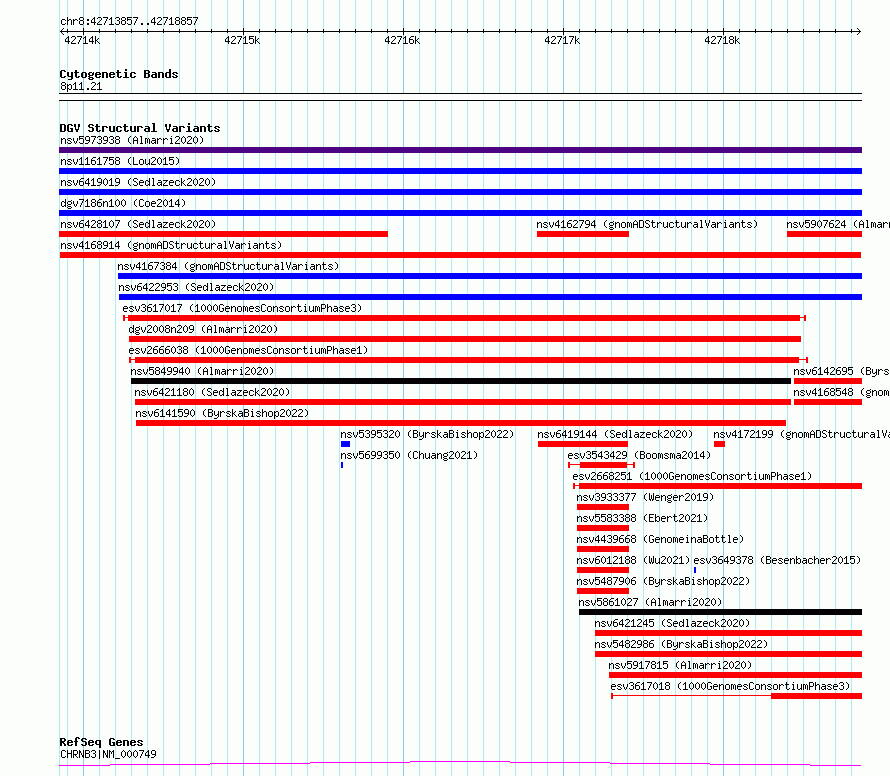The image size is (890, 776).
Task: Click the chr8:42713857..42718857 coordinates text
Action: click(129, 21)
